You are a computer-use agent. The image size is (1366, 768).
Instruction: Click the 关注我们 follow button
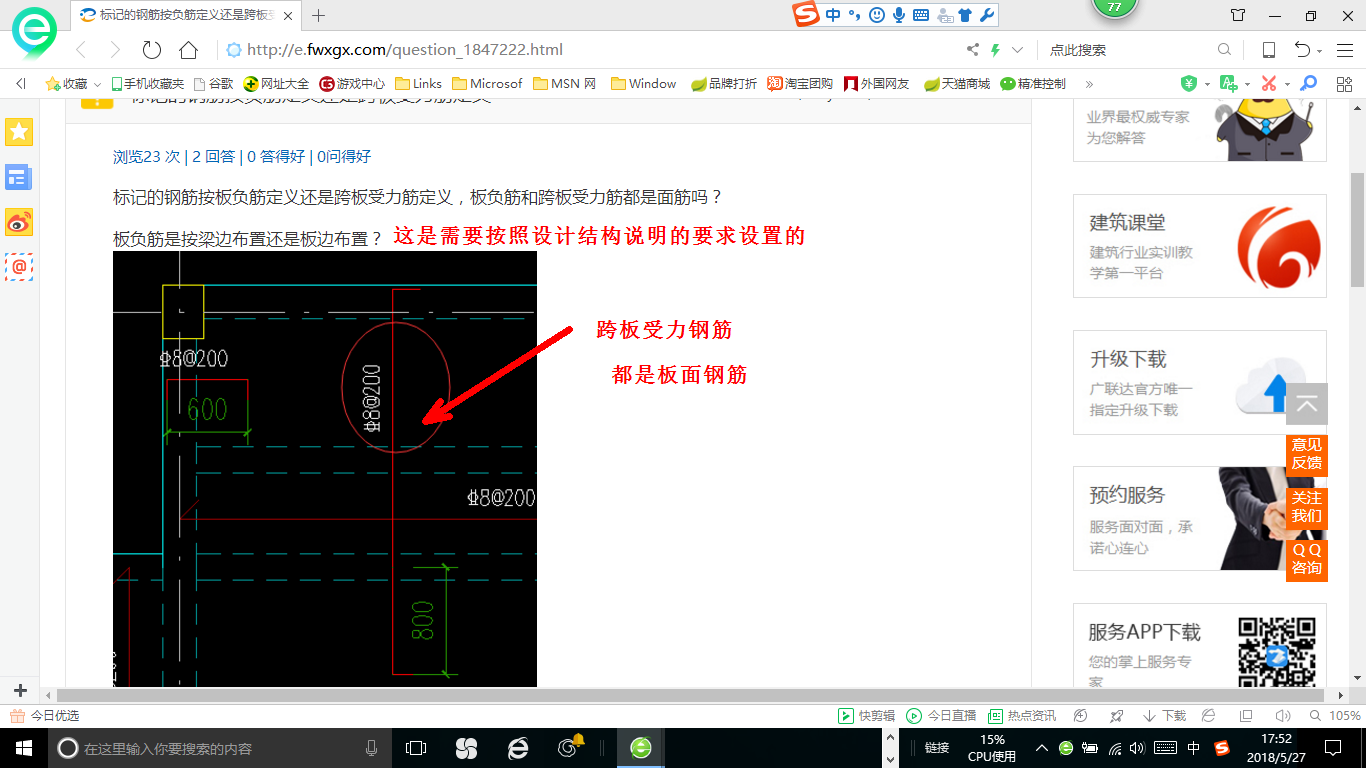(x=1307, y=507)
